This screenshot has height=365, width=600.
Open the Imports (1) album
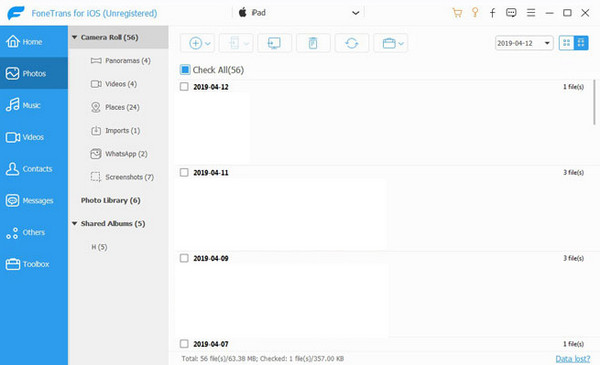[x=115, y=130]
